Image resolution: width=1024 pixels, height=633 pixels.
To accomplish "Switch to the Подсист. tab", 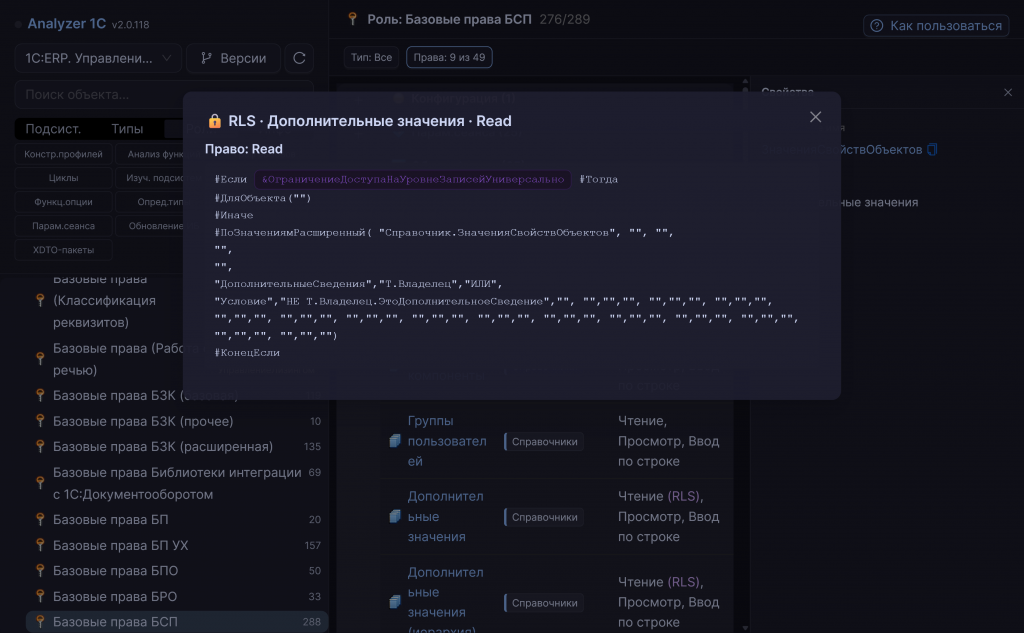I will click(x=54, y=129).
